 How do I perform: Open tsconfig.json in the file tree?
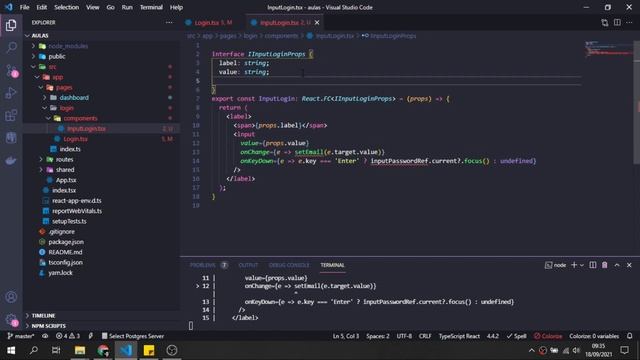[x=65, y=262]
